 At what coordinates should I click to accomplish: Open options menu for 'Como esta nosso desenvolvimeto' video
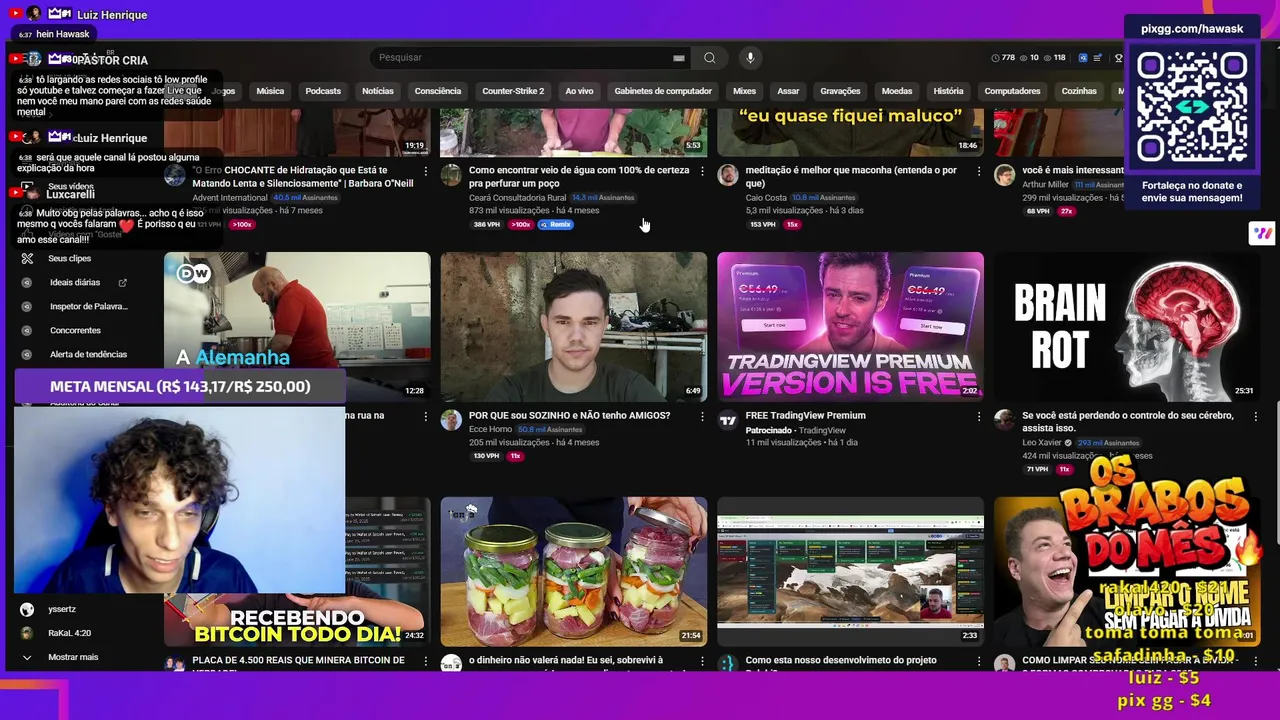pyautogui.click(x=979, y=662)
